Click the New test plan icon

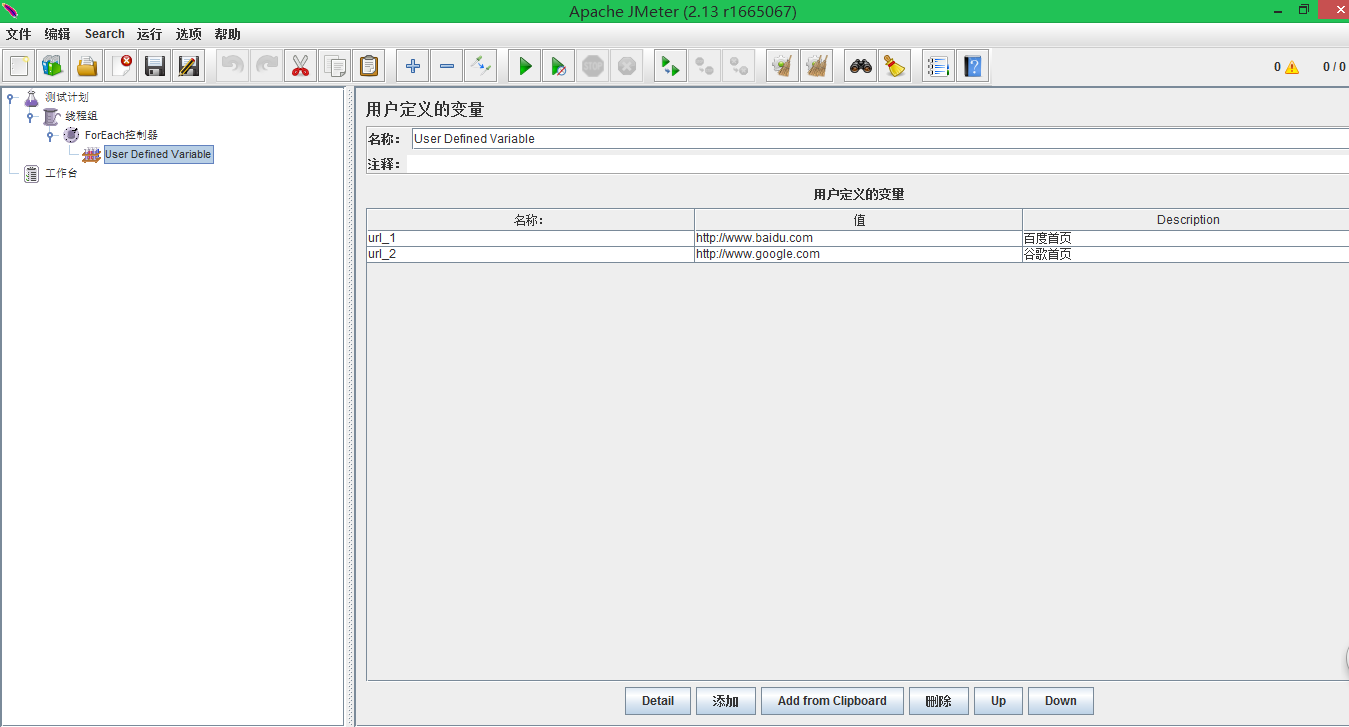19,67
